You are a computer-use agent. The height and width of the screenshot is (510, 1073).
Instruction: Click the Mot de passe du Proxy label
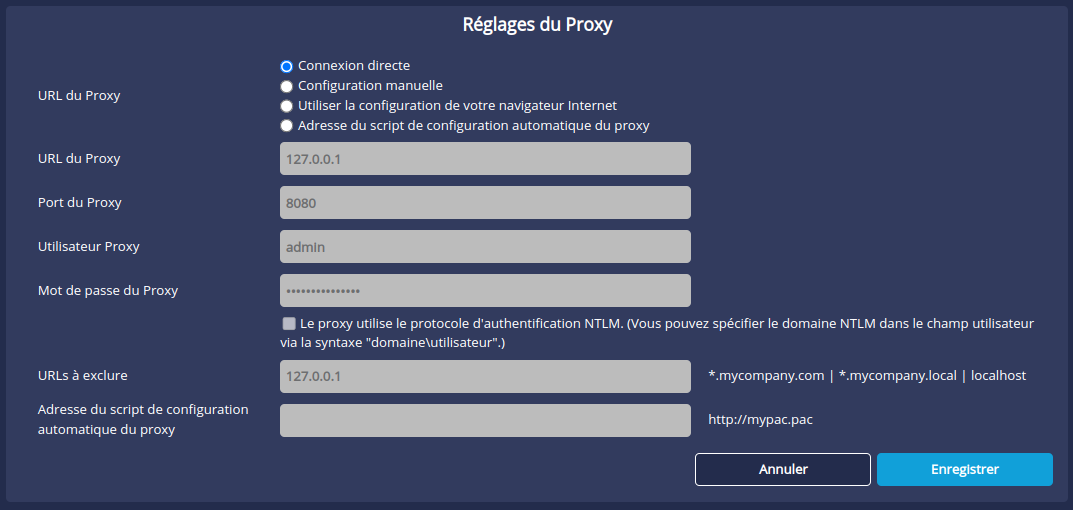(107, 290)
